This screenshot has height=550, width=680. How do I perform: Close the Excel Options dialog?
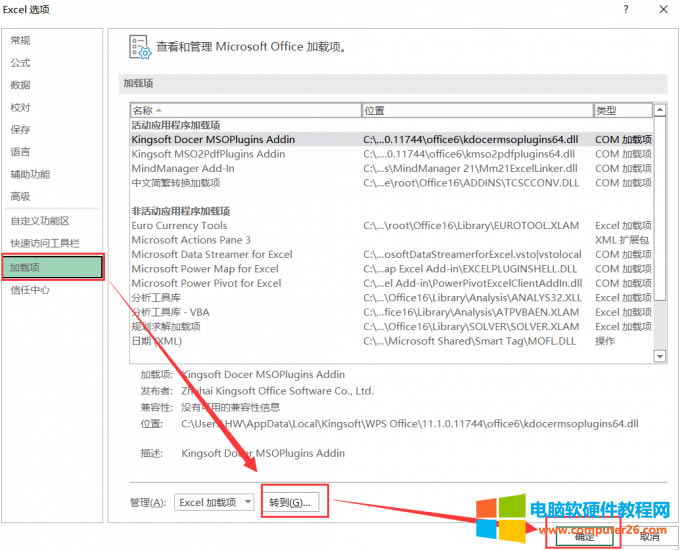(x=661, y=9)
